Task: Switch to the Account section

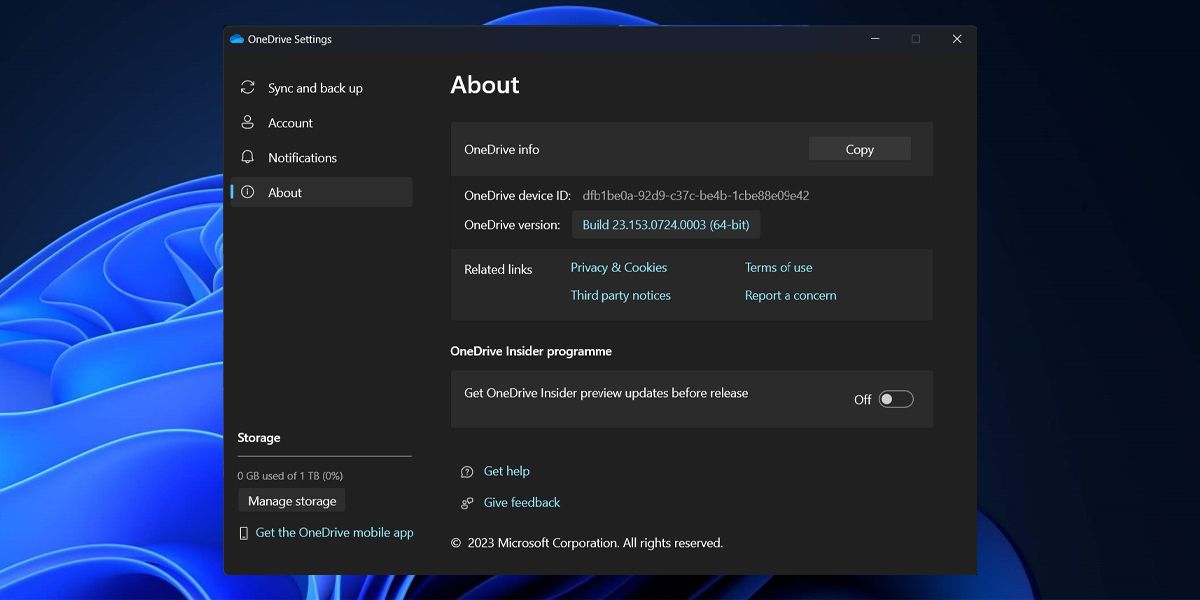Action: click(x=290, y=122)
